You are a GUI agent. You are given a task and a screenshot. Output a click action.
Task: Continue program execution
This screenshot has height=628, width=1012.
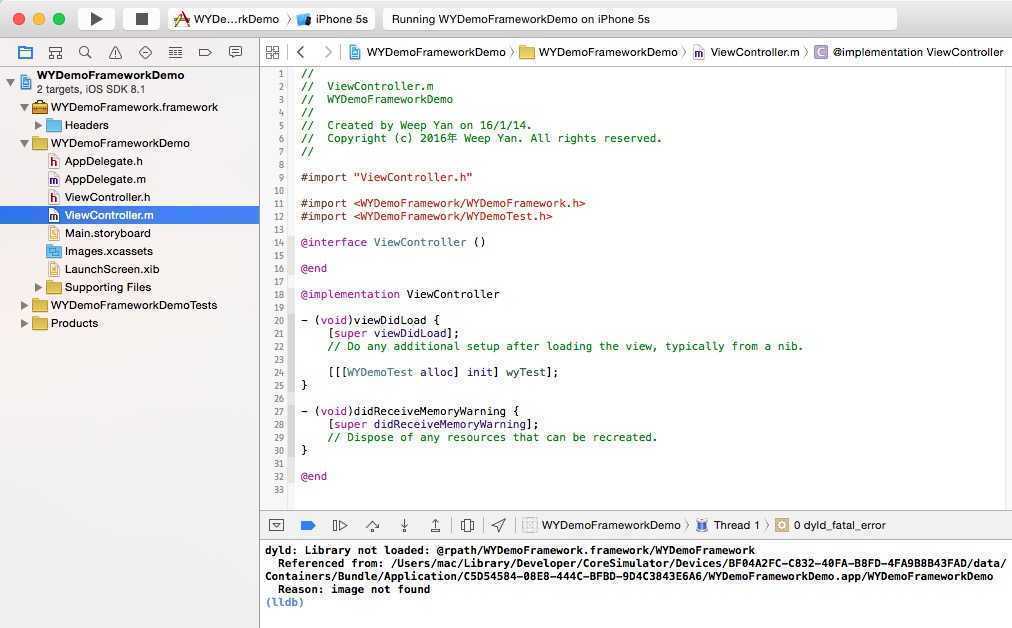pos(339,525)
